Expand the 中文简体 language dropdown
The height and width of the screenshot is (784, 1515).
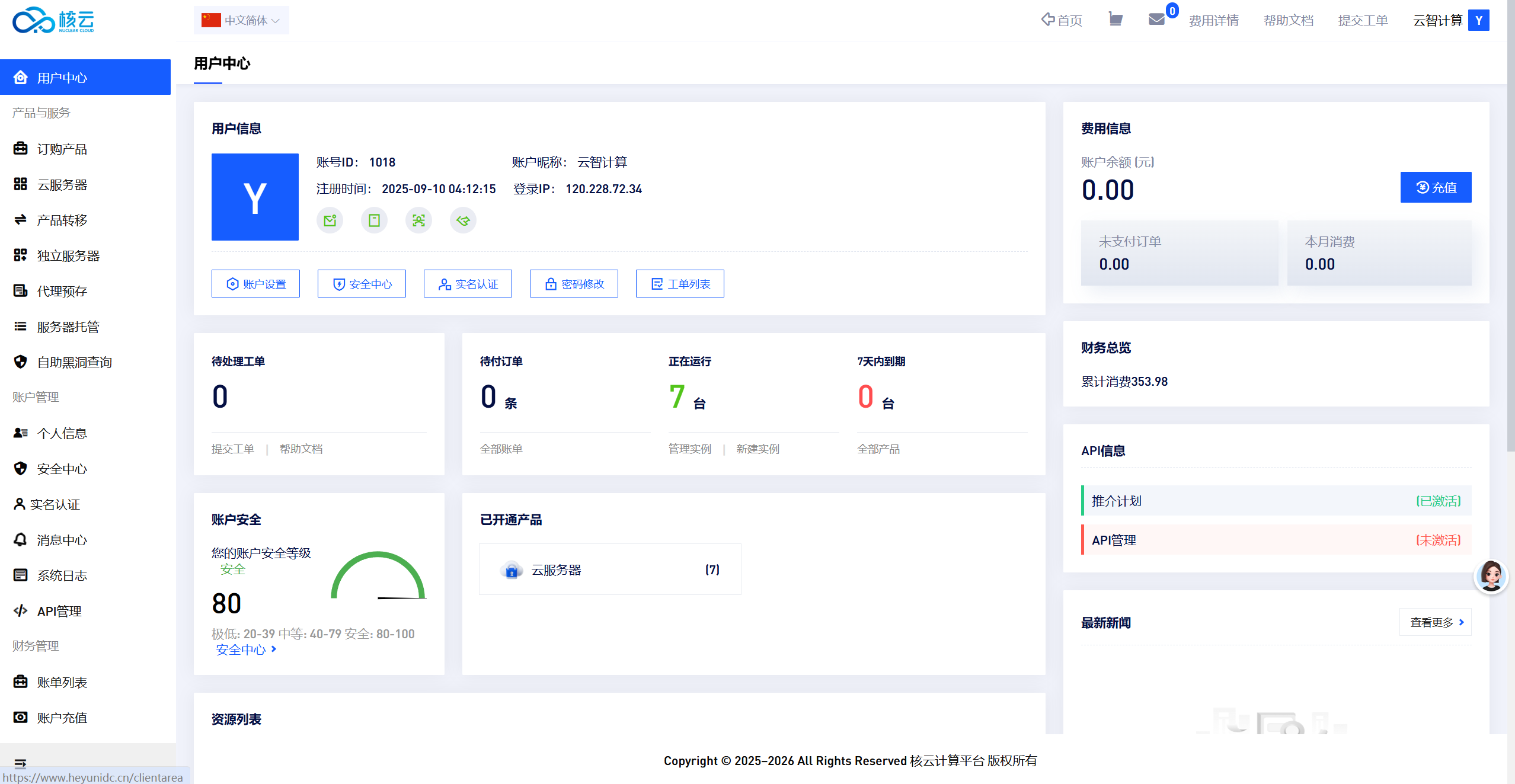pyautogui.click(x=241, y=20)
